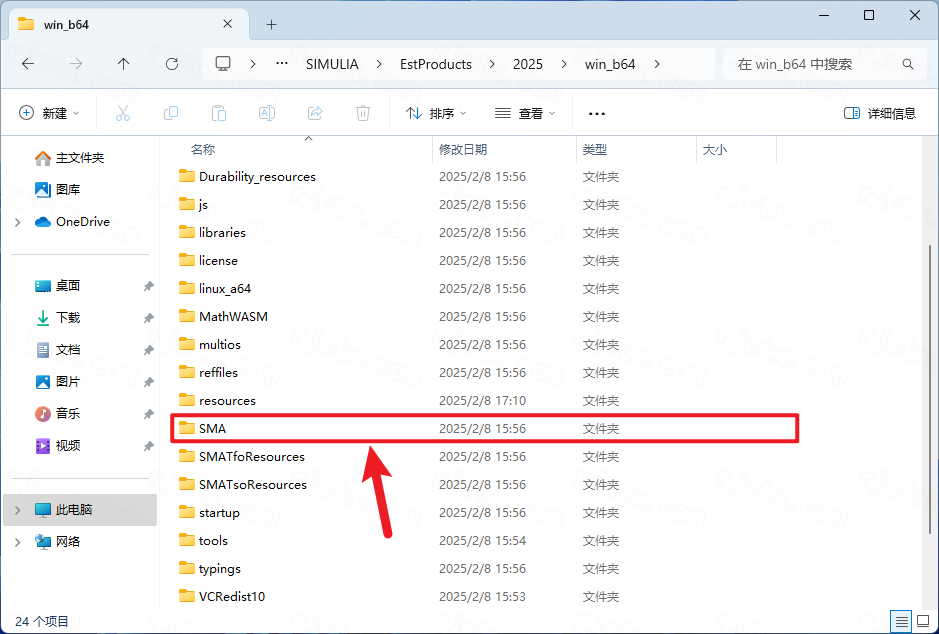Switch to large thumbnails view icon
The image size is (939, 634).
tap(923, 621)
